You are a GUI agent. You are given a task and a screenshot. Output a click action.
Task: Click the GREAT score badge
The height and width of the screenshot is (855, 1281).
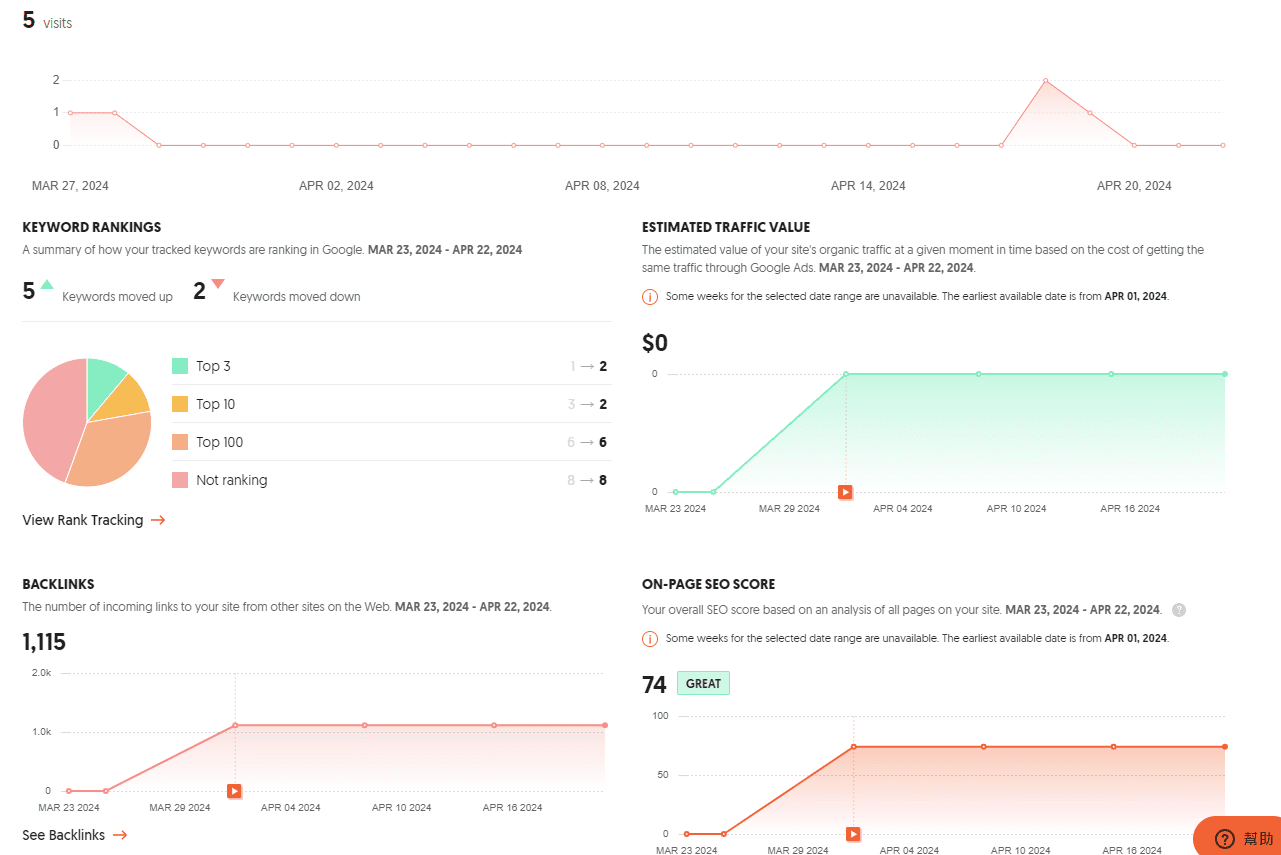click(704, 684)
